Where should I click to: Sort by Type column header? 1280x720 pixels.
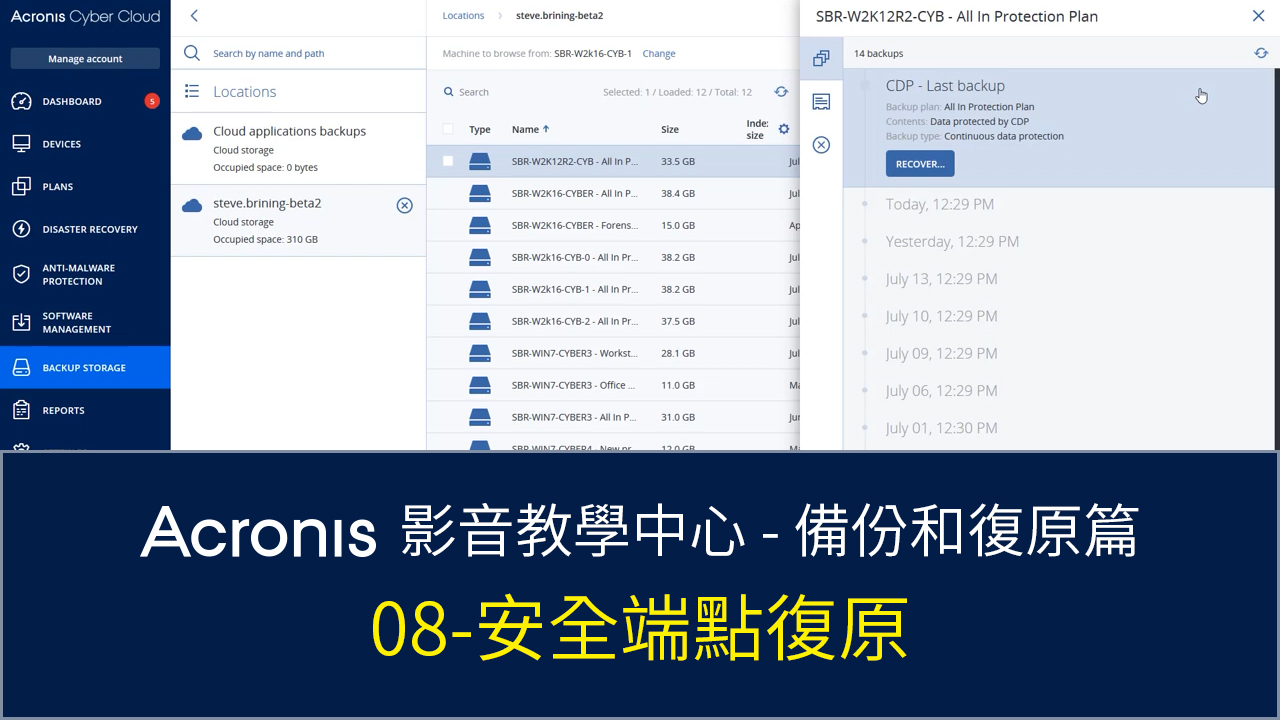point(480,129)
